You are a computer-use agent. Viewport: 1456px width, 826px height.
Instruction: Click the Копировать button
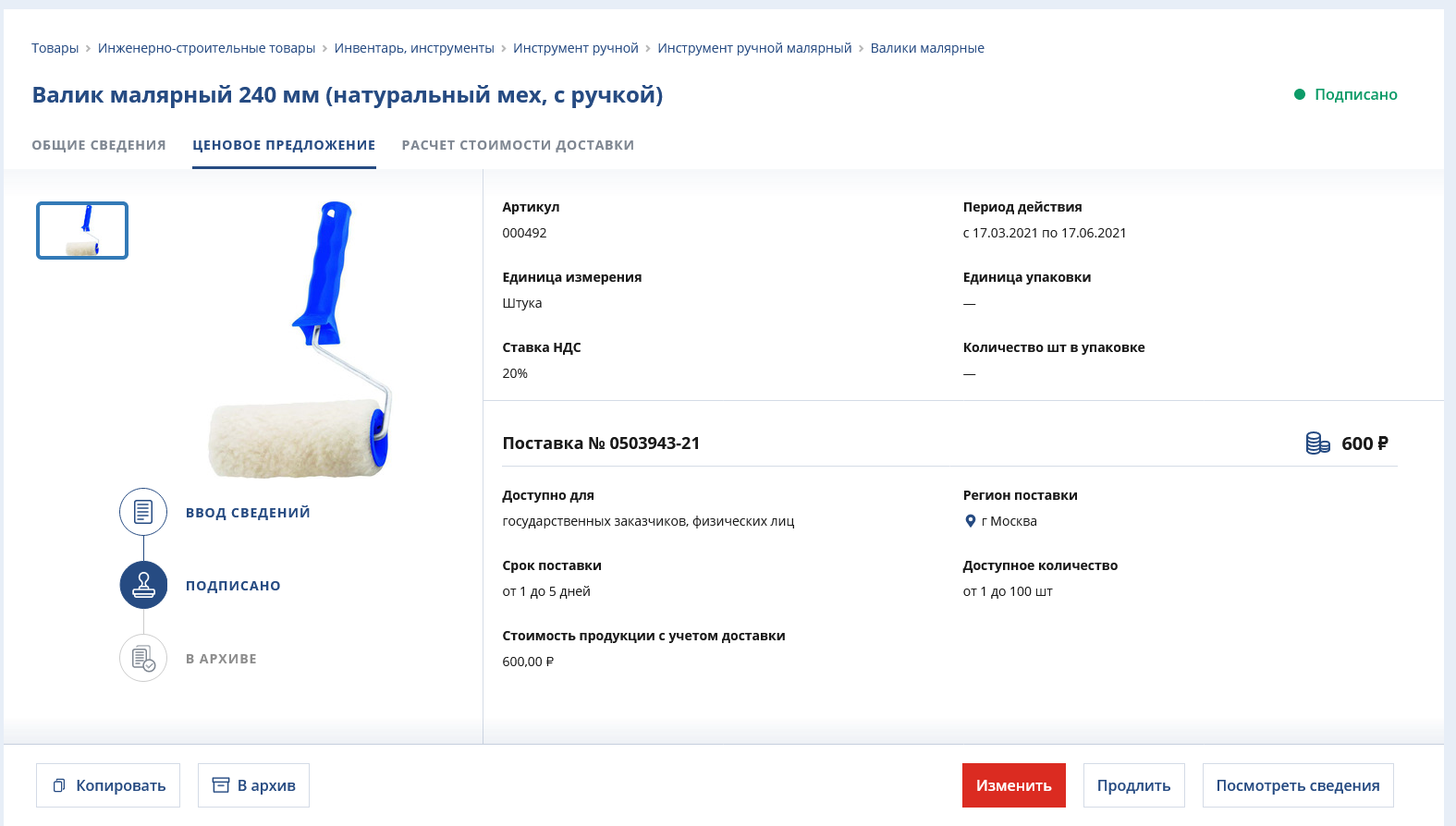click(108, 785)
